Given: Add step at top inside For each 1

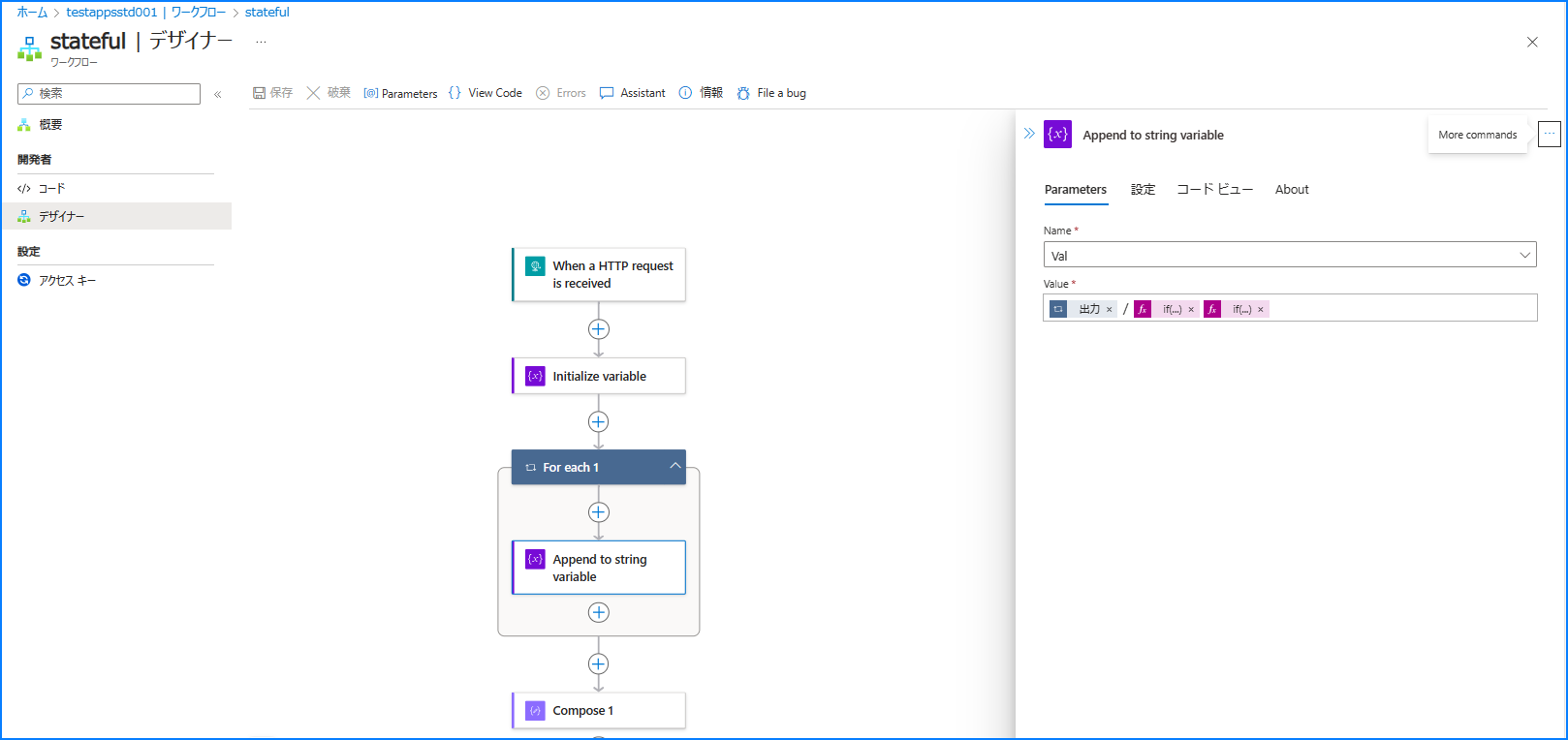Looking at the screenshot, I should click(x=599, y=512).
